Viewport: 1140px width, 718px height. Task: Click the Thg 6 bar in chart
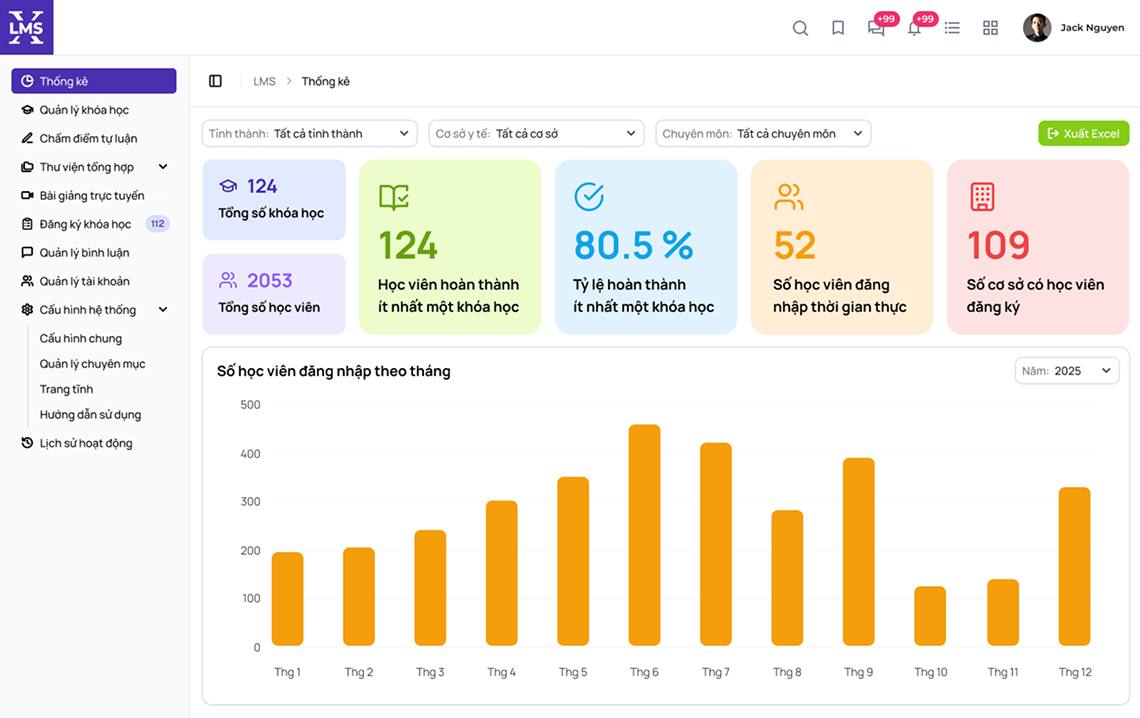644,535
